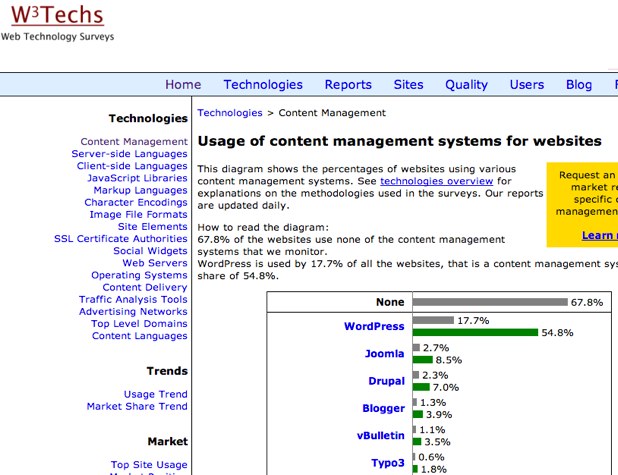Click the vBulletin chart label

tap(381, 436)
